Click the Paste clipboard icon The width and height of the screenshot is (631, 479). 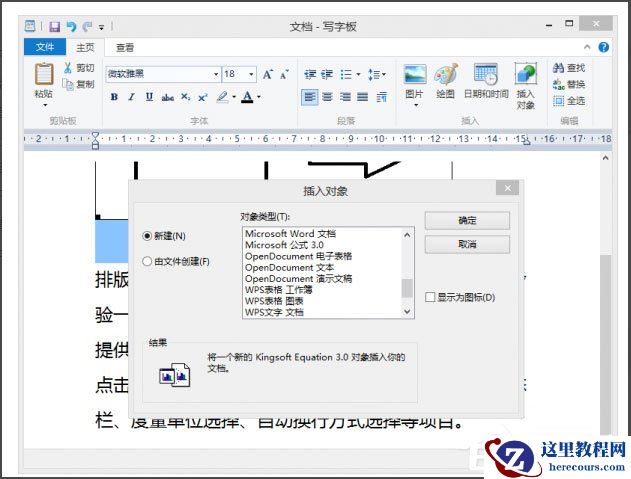click(x=43, y=74)
